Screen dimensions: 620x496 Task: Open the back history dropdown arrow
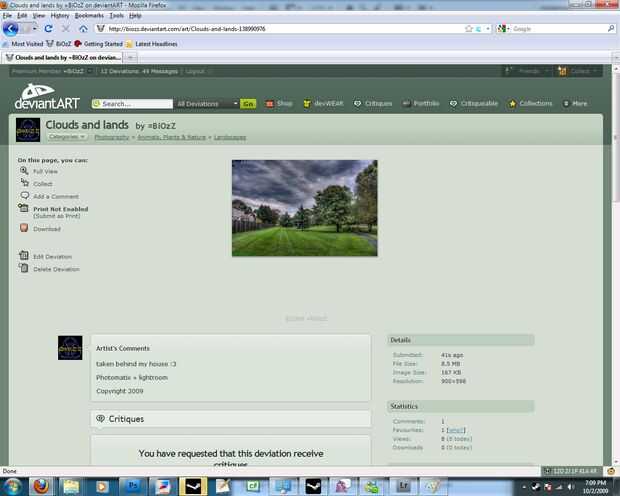tap(34, 29)
